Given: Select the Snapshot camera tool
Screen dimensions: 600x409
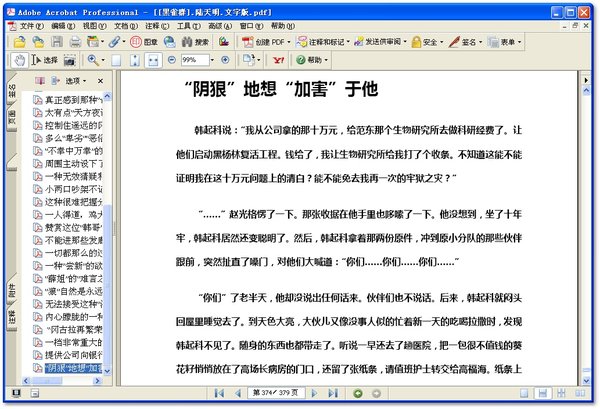Looking at the screenshot, I should (x=69, y=60).
